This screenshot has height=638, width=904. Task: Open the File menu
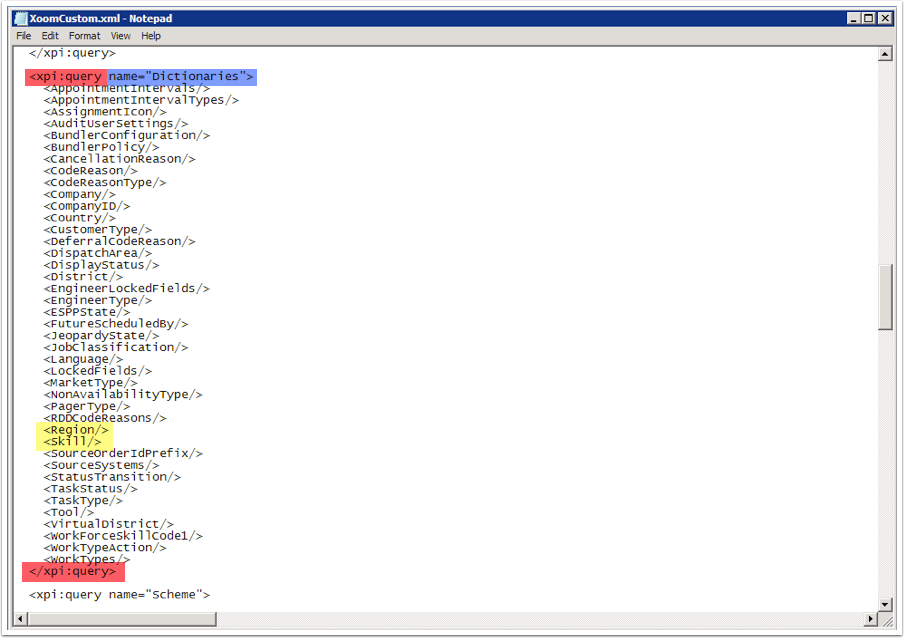coord(24,36)
